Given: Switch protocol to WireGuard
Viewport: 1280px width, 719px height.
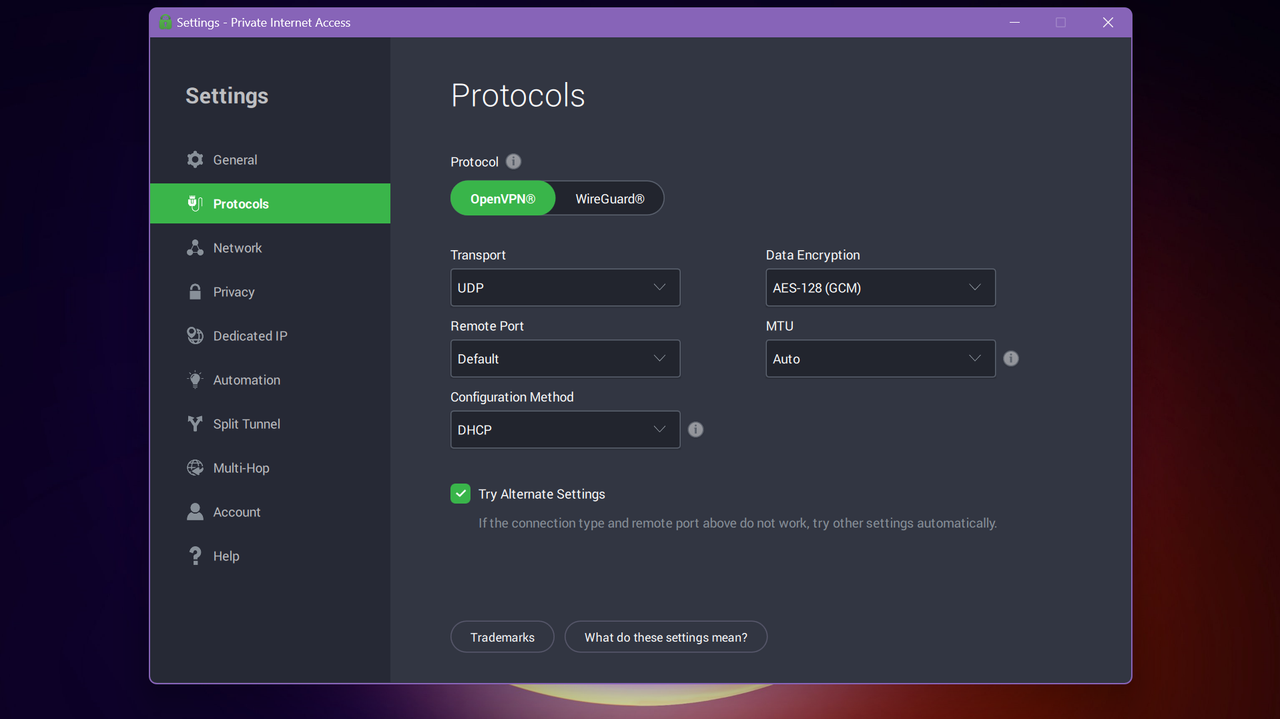Looking at the screenshot, I should pos(610,199).
